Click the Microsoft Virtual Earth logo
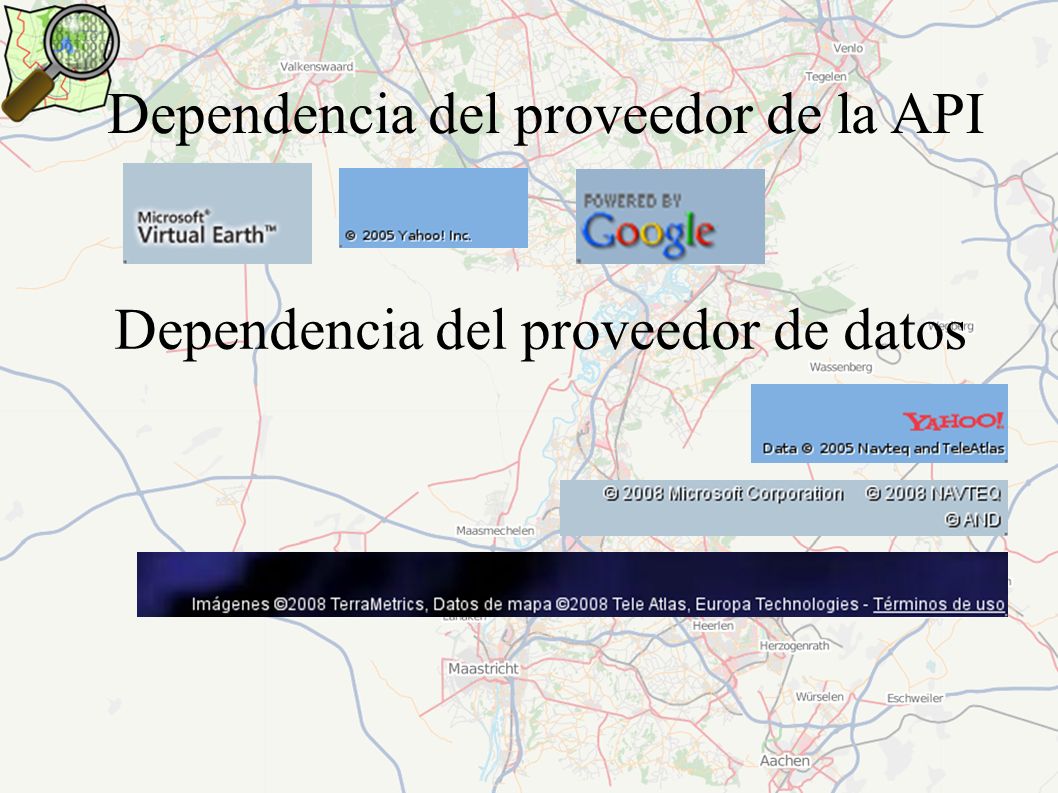The width and height of the screenshot is (1058, 793). click(217, 213)
